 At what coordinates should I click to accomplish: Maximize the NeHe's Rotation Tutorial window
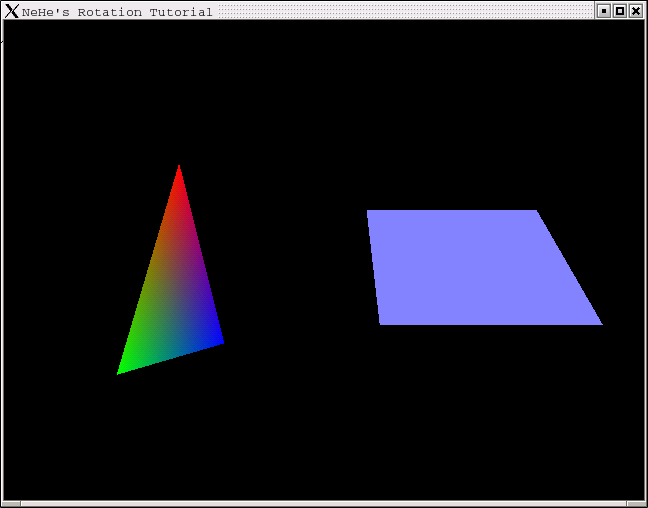620,11
